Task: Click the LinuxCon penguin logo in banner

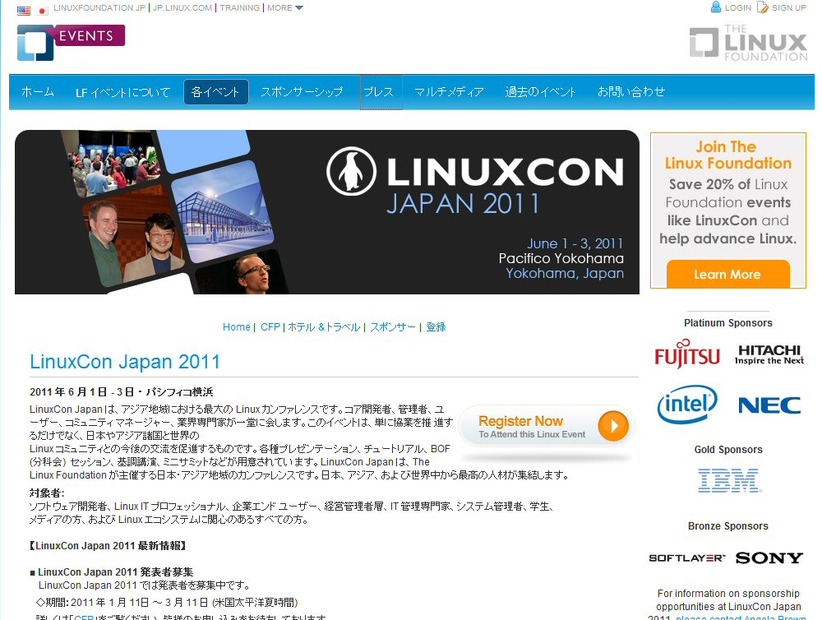Action: (x=351, y=171)
